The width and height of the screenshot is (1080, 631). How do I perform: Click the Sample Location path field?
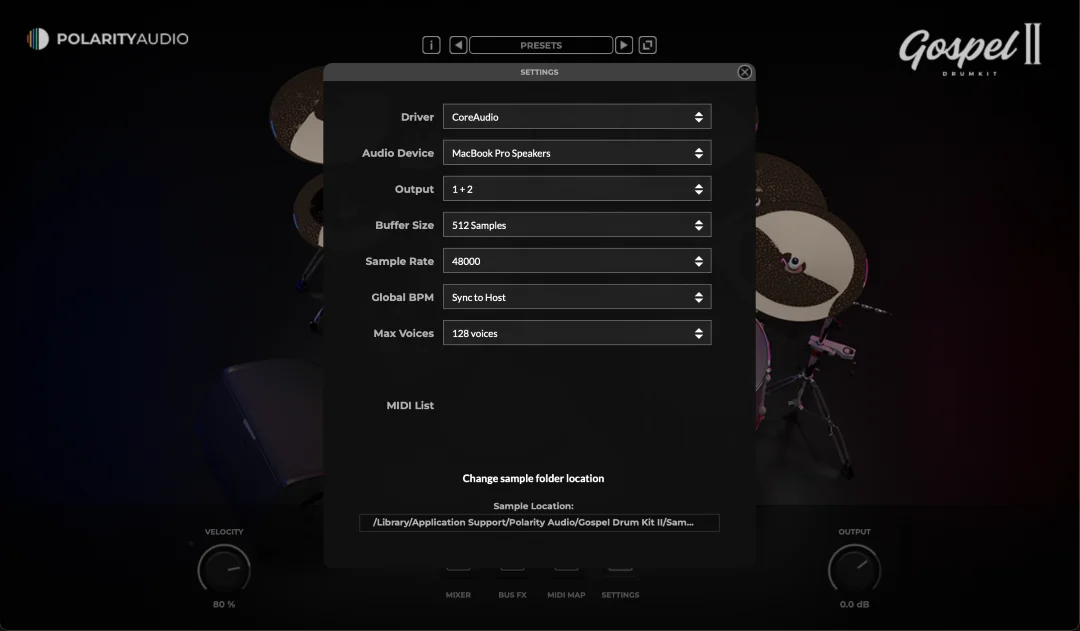[x=539, y=522]
